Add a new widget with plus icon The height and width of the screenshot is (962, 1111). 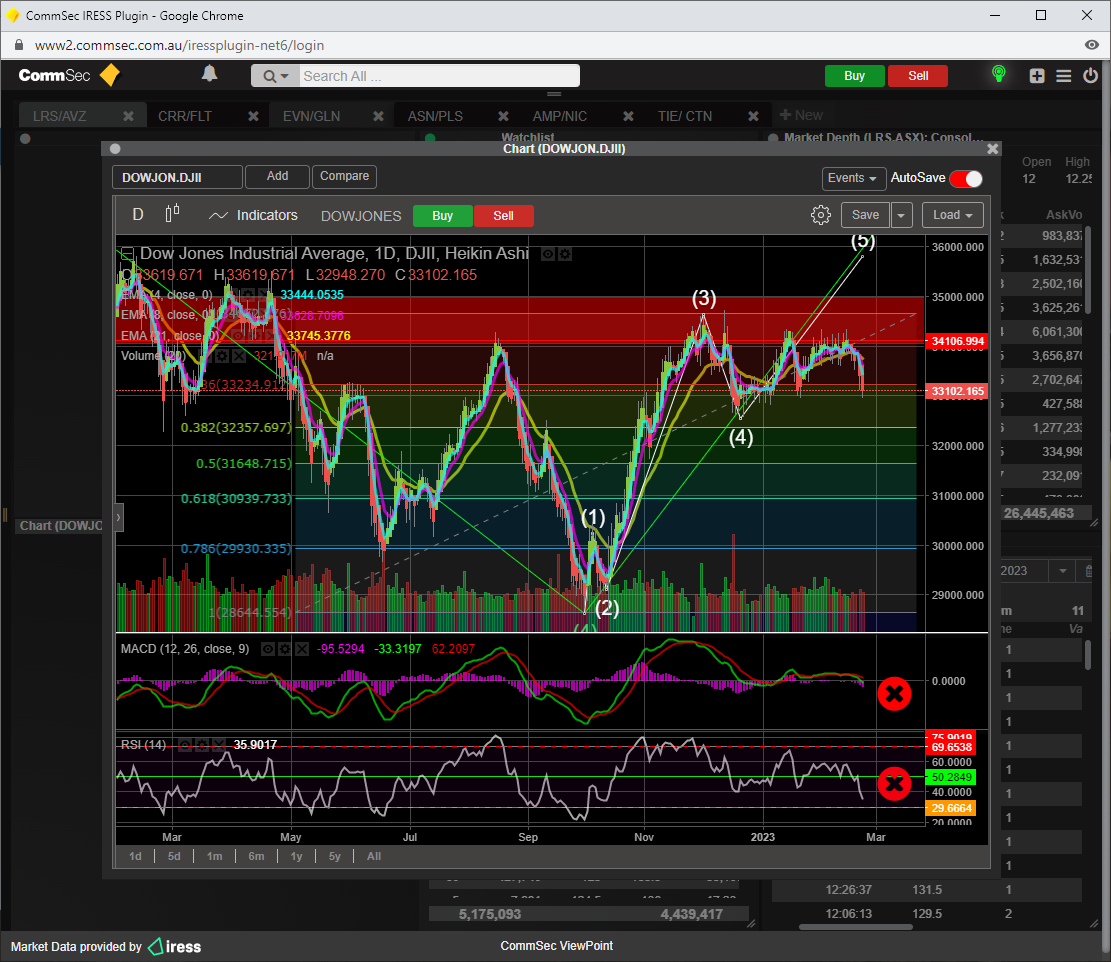1037,76
